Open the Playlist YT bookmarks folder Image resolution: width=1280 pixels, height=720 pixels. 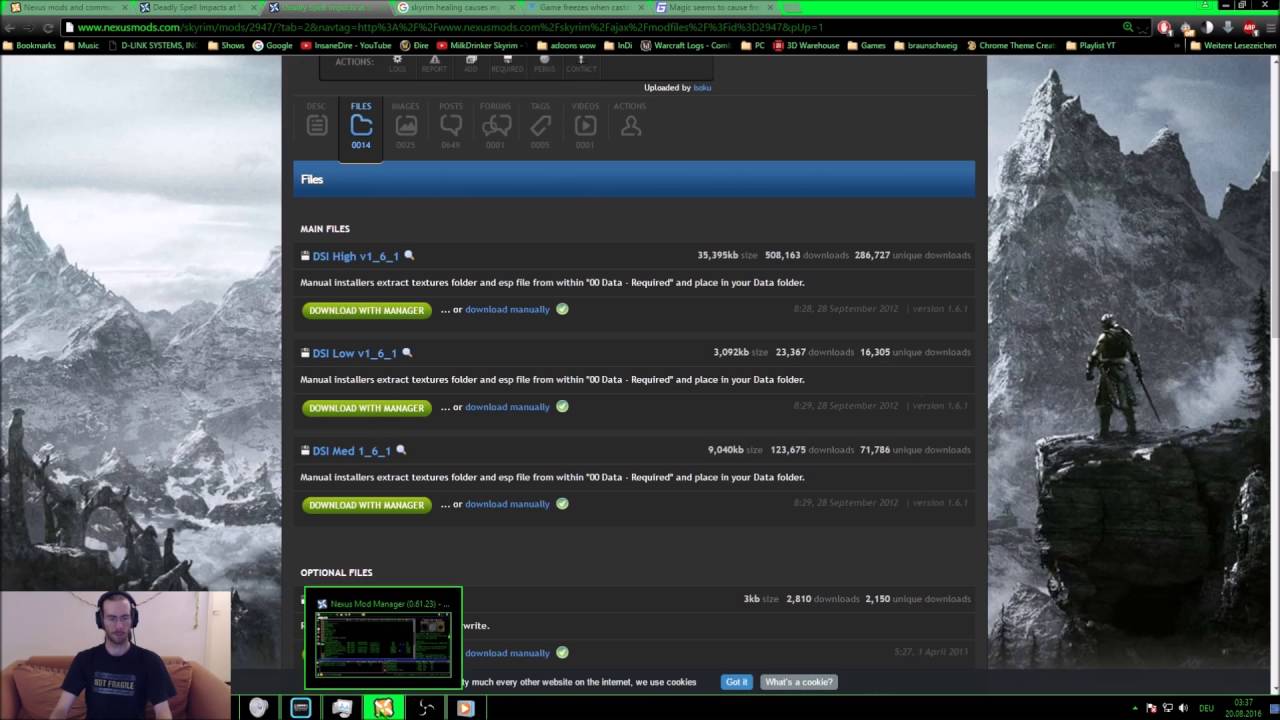point(1090,45)
